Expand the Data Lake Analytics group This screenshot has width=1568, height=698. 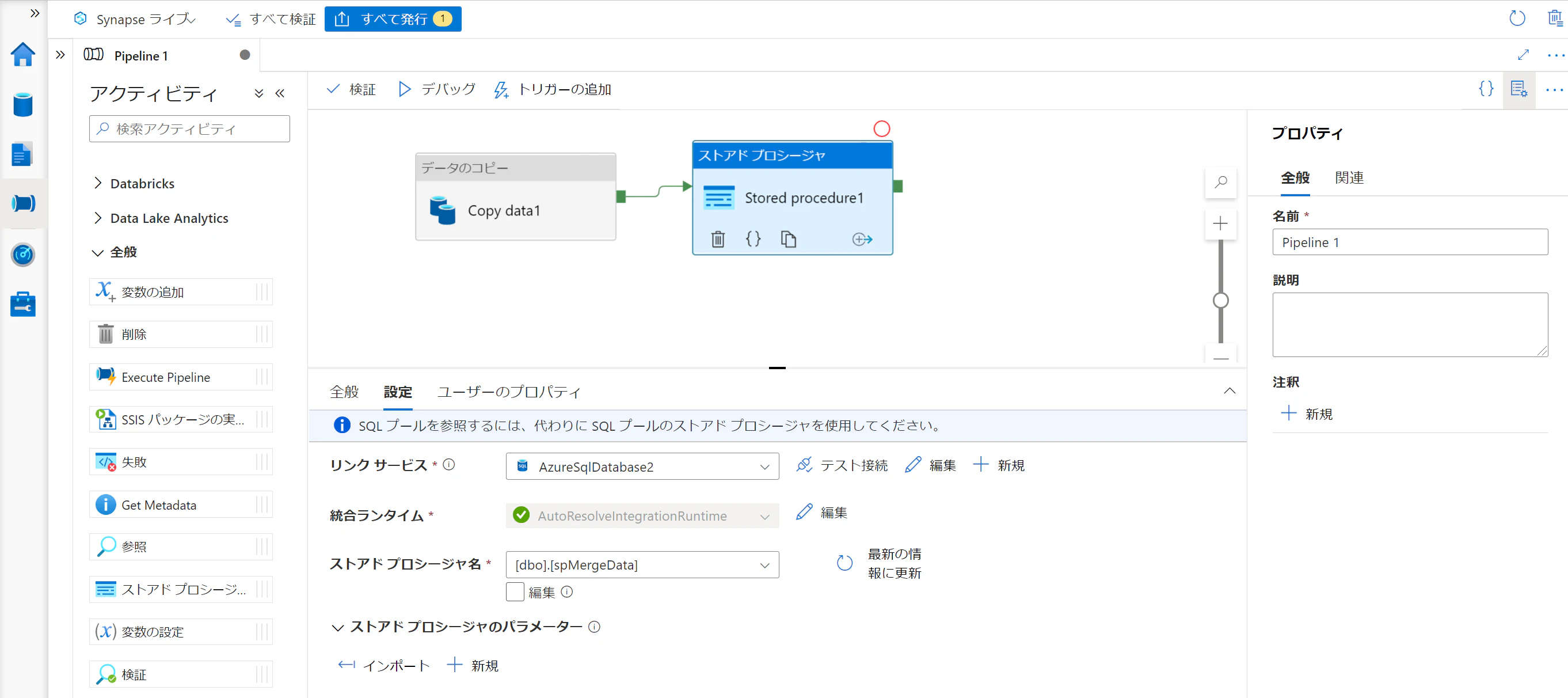pos(98,218)
